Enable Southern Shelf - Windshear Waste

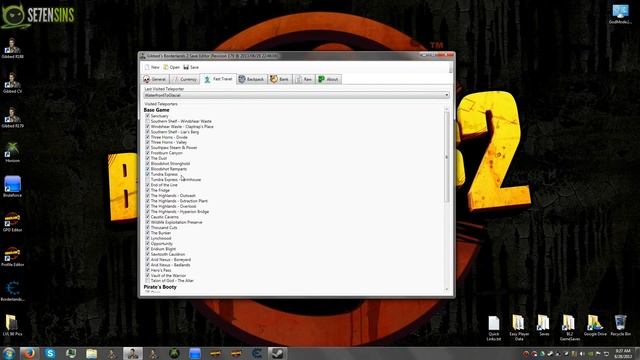point(148,121)
